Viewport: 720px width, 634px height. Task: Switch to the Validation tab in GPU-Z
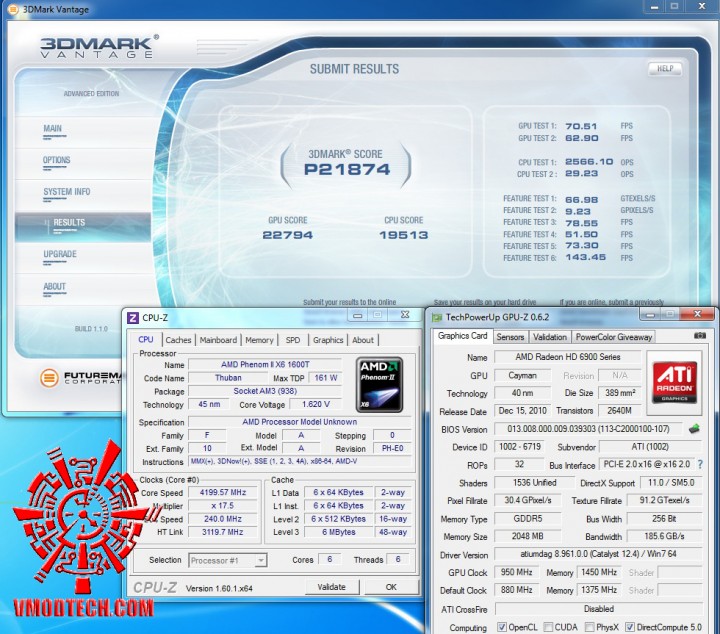550,337
